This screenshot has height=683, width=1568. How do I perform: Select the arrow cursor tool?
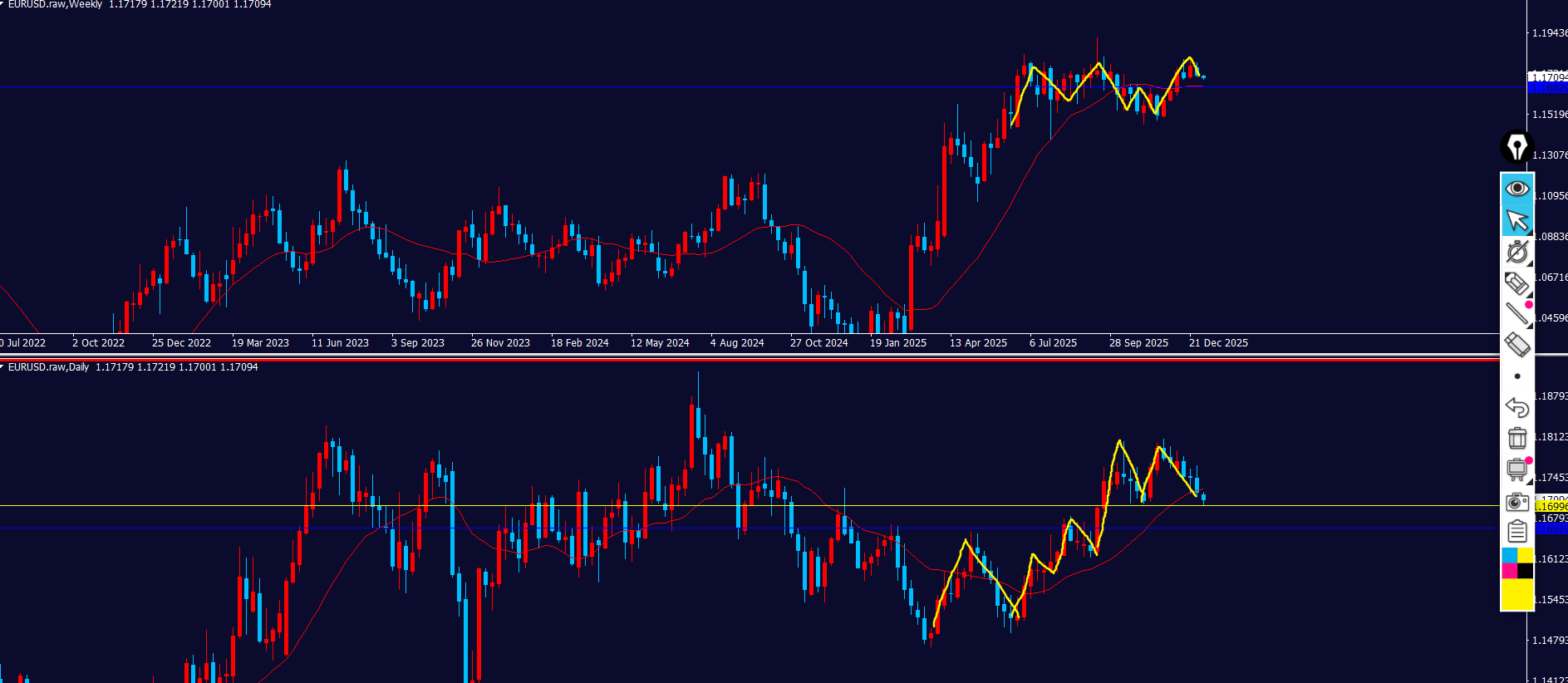[x=1516, y=221]
